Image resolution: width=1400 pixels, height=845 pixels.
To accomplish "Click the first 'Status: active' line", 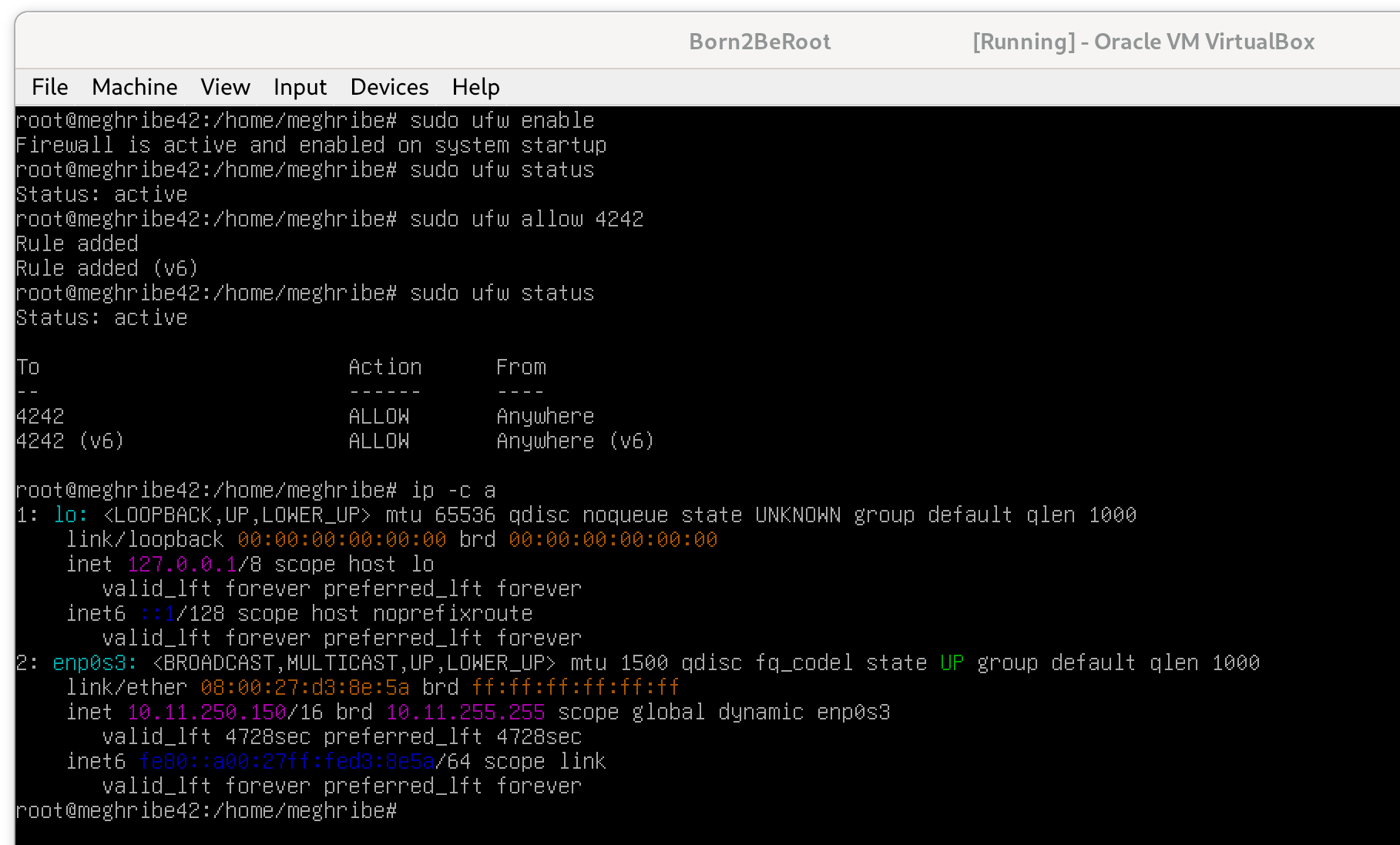I will click(x=102, y=195).
